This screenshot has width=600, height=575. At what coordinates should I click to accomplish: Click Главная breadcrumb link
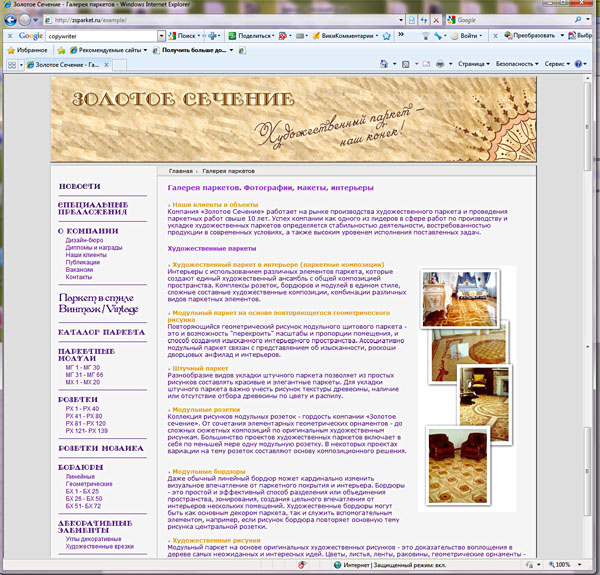pos(180,171)
